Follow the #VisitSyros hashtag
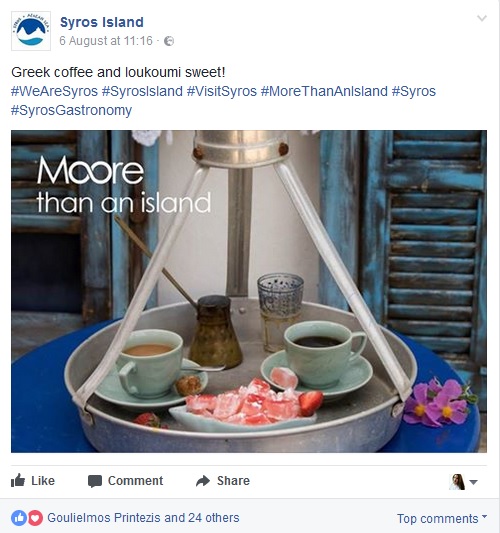Image resolution: width=500 pixels, height=533 pixels. (222, 91)
